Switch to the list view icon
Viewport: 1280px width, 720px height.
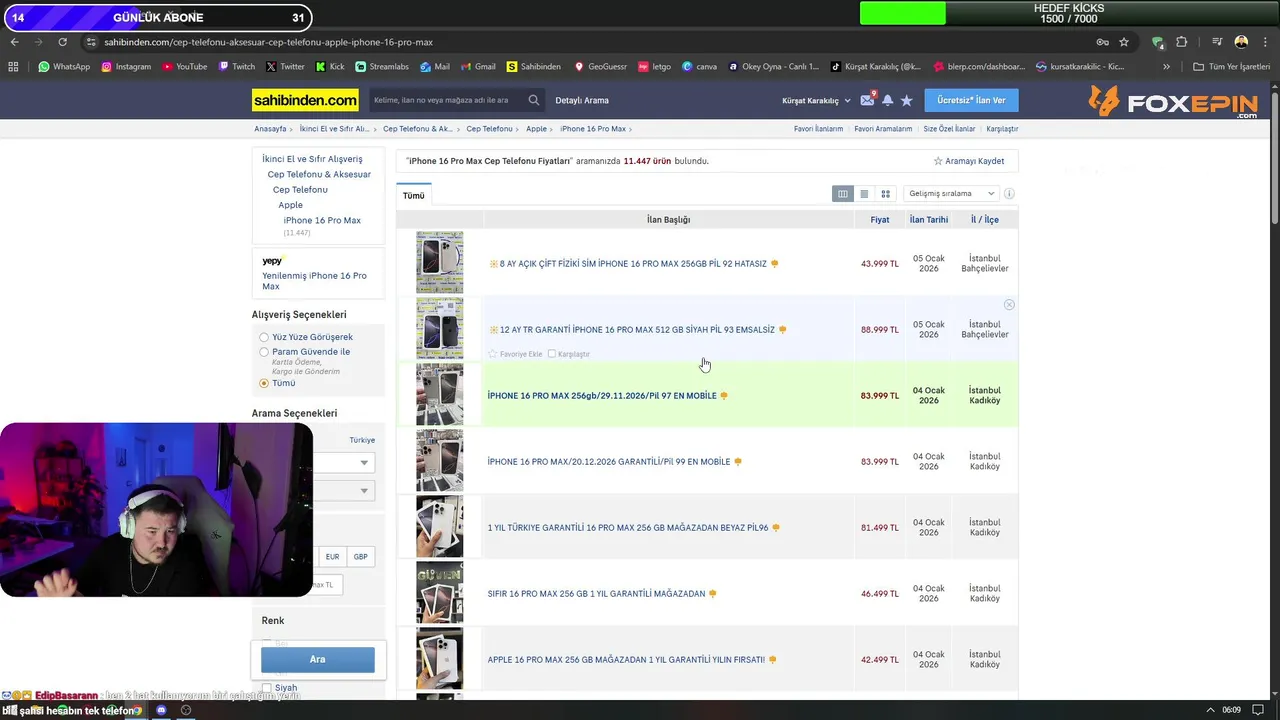click(x=864, y=194)
